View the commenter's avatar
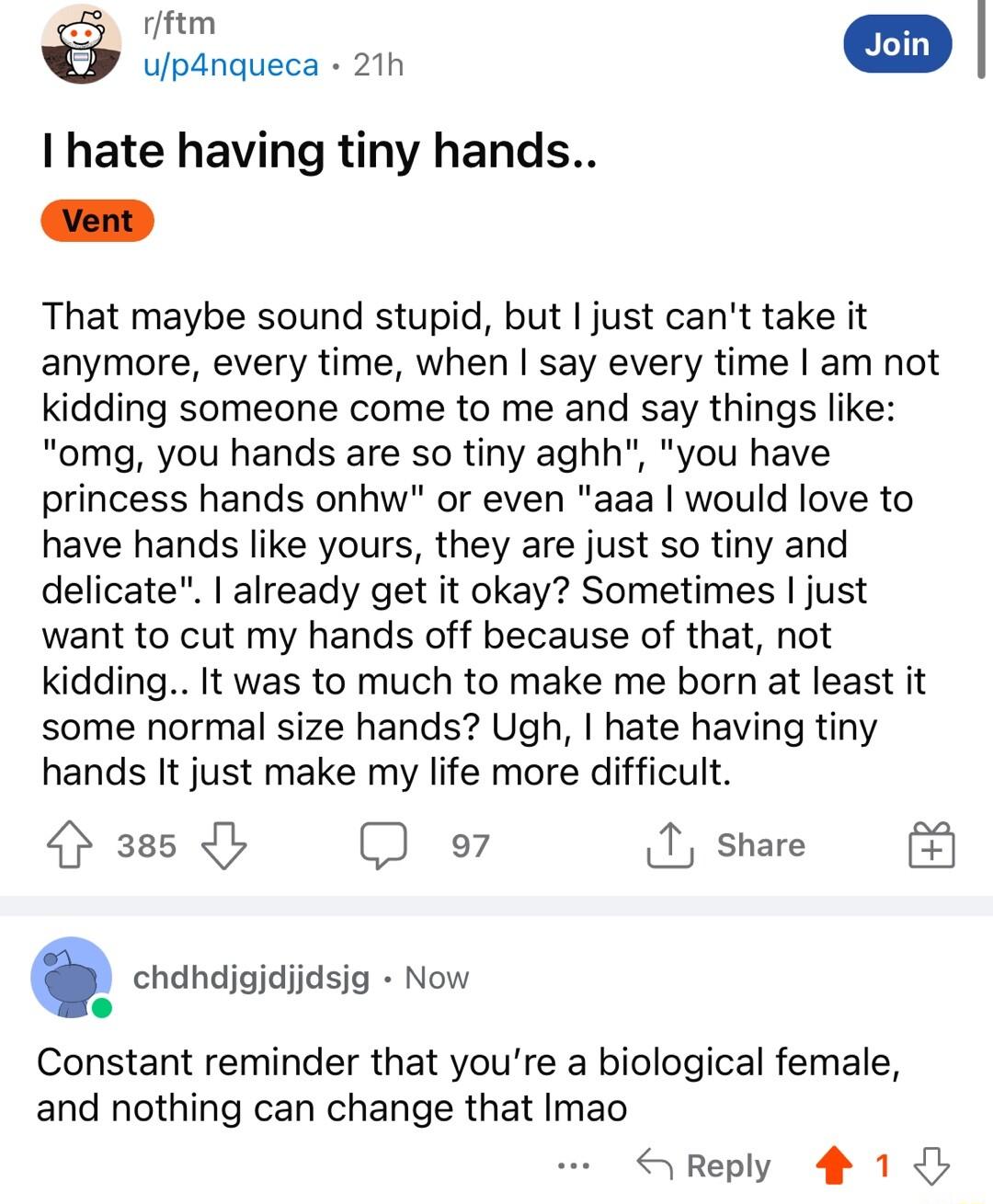 [72, 978]
